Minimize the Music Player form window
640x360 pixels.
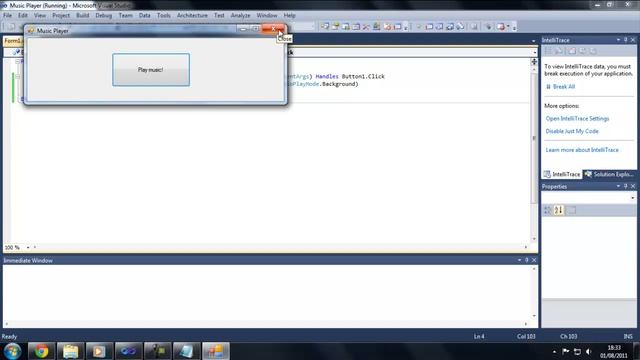(x=243, y=29)
